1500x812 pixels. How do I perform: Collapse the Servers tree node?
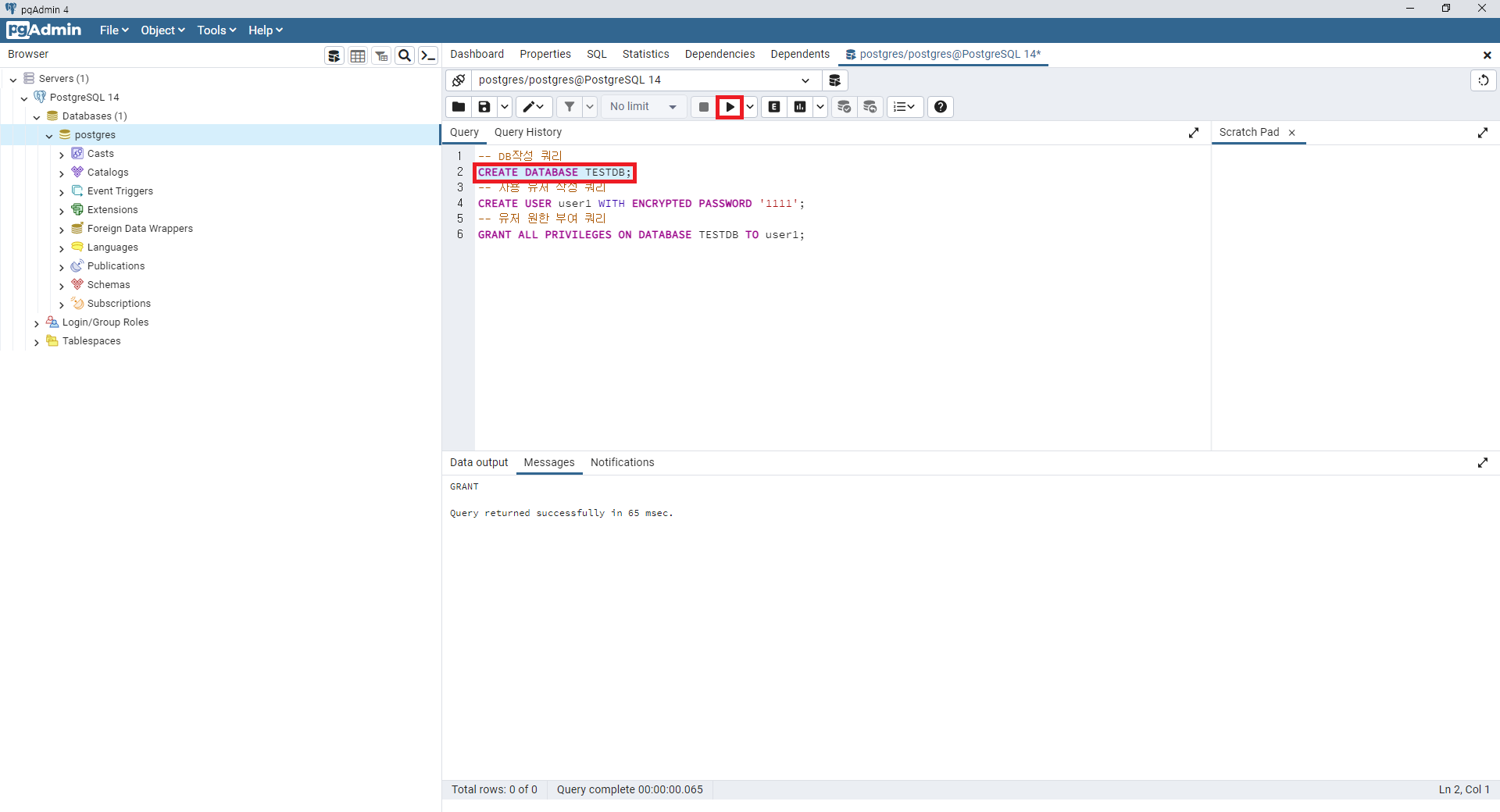click(x=13, y=79)
